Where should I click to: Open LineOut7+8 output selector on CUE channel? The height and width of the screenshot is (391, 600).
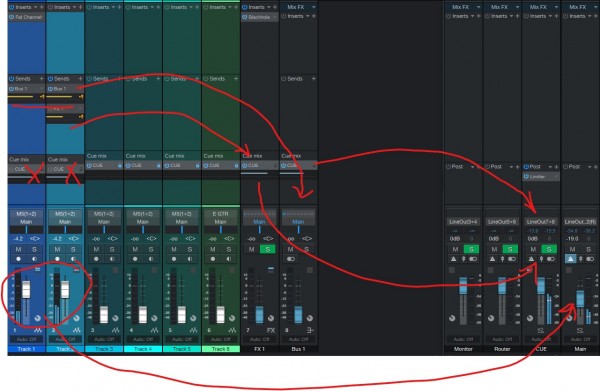(541, 222)
